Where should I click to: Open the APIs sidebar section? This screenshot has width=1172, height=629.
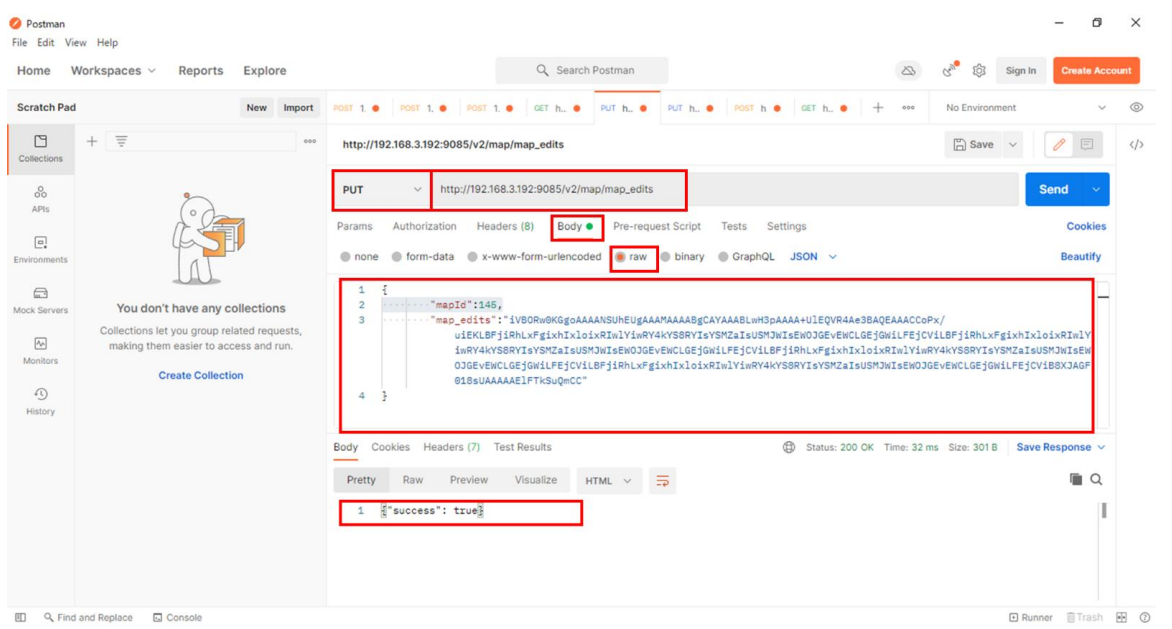pyautogui.click(x=40, y=198)
